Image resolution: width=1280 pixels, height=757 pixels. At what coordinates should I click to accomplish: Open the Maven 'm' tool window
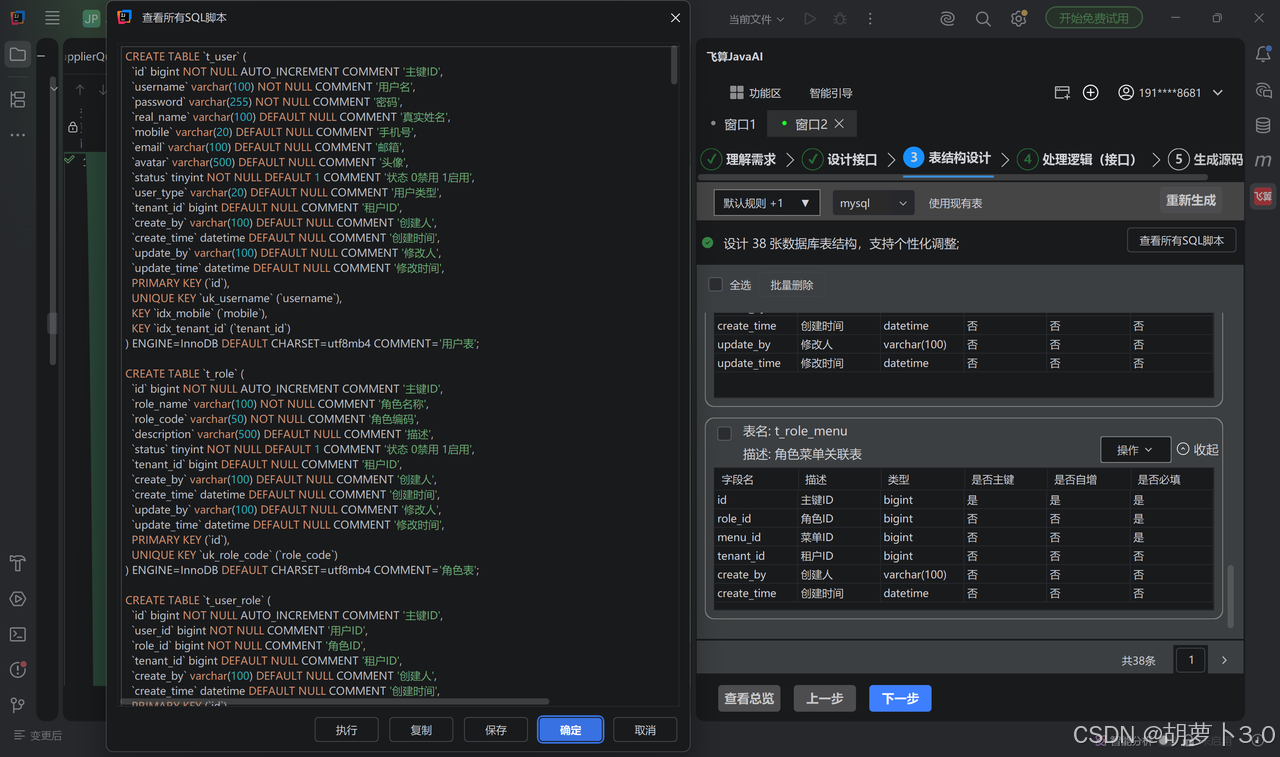1263,160
